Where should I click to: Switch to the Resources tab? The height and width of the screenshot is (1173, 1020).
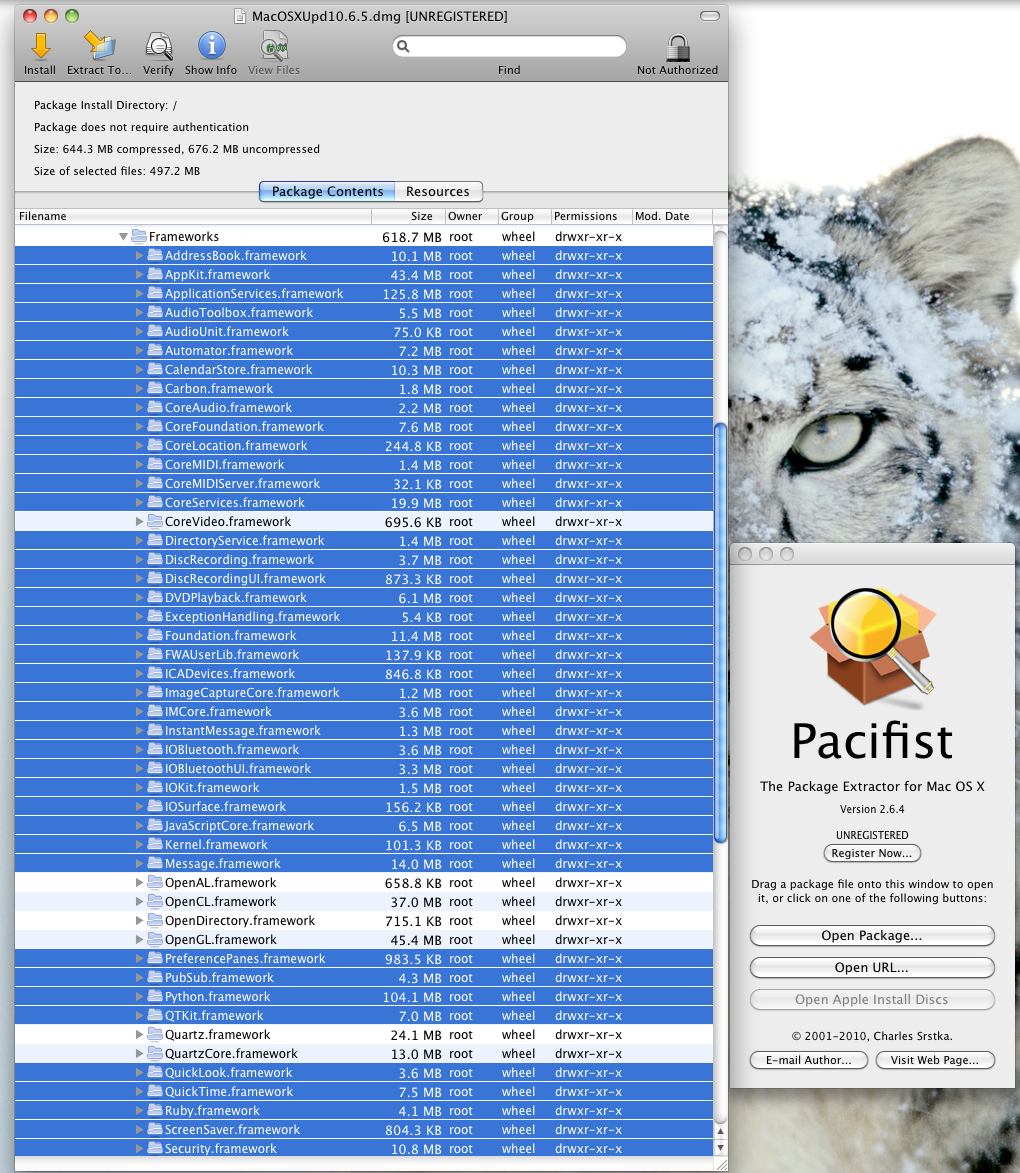(438, 192)
